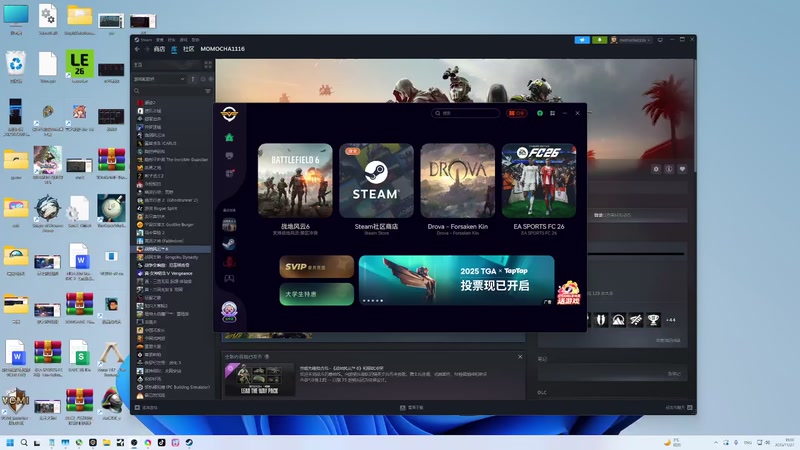Click the 大学生特惠 student discount button
The width and height of the screenshot is (800, 450).
(x=316, y=294)
